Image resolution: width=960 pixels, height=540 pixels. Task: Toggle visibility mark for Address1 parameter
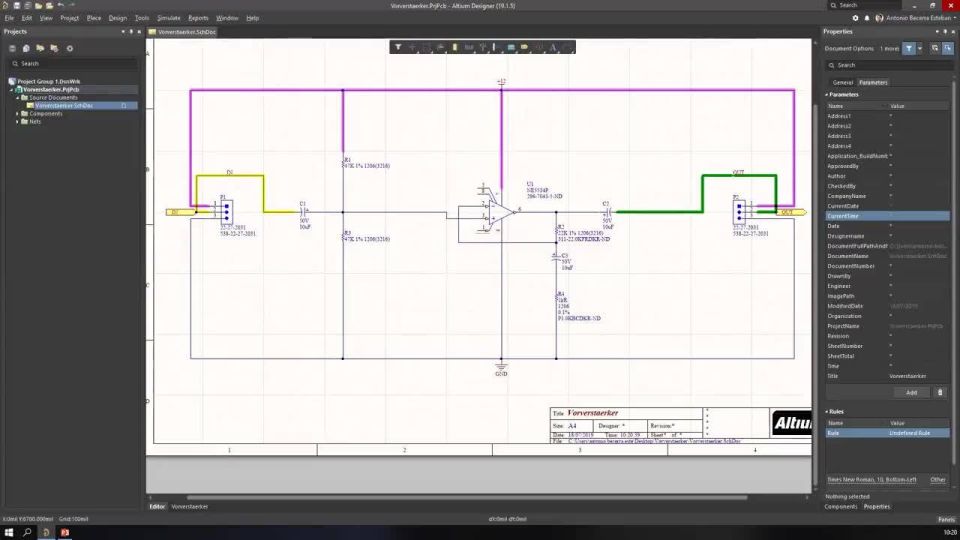(x=891, y=116)
